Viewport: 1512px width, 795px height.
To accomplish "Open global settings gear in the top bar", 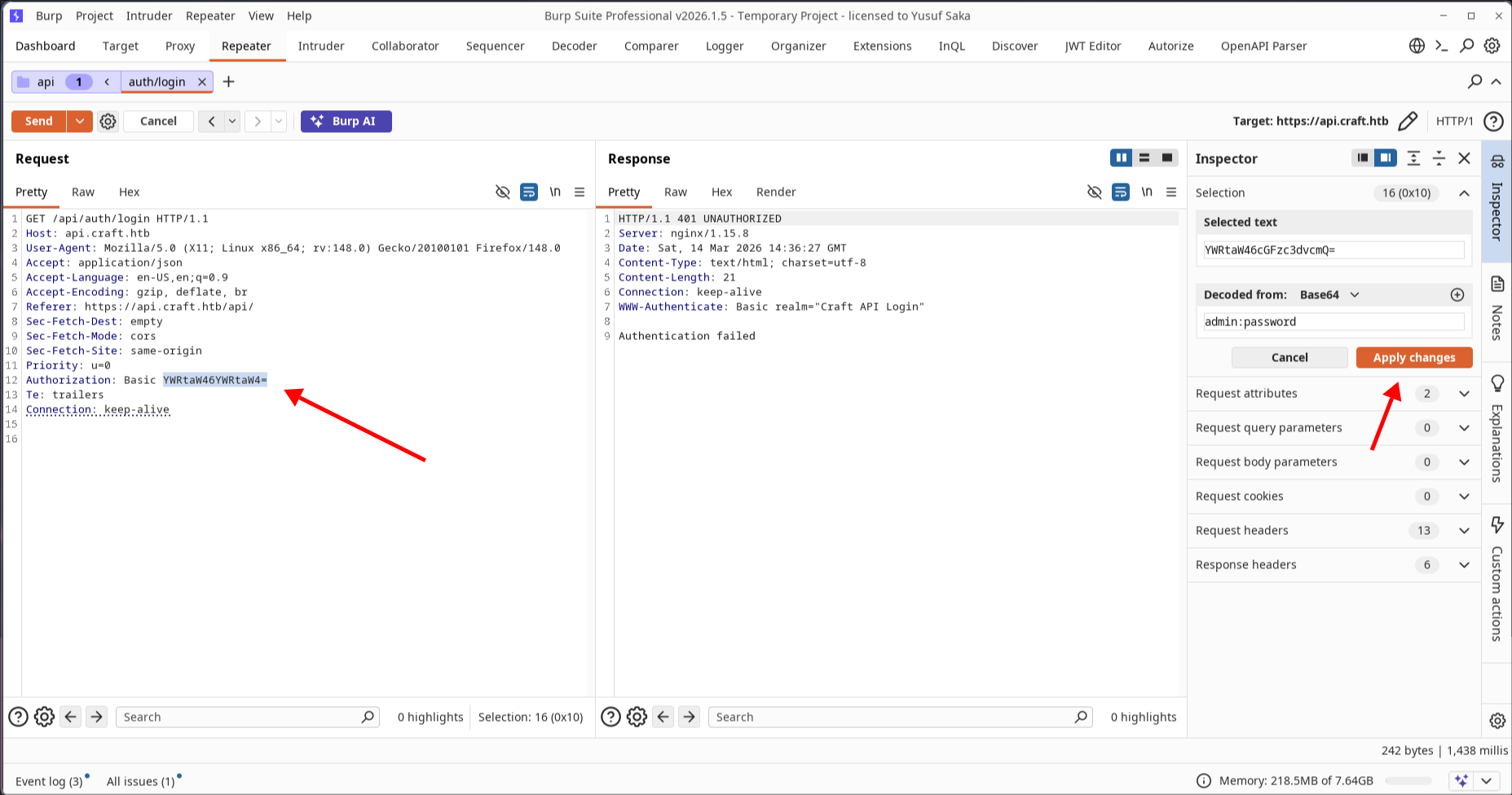I will pos(1492,46).
